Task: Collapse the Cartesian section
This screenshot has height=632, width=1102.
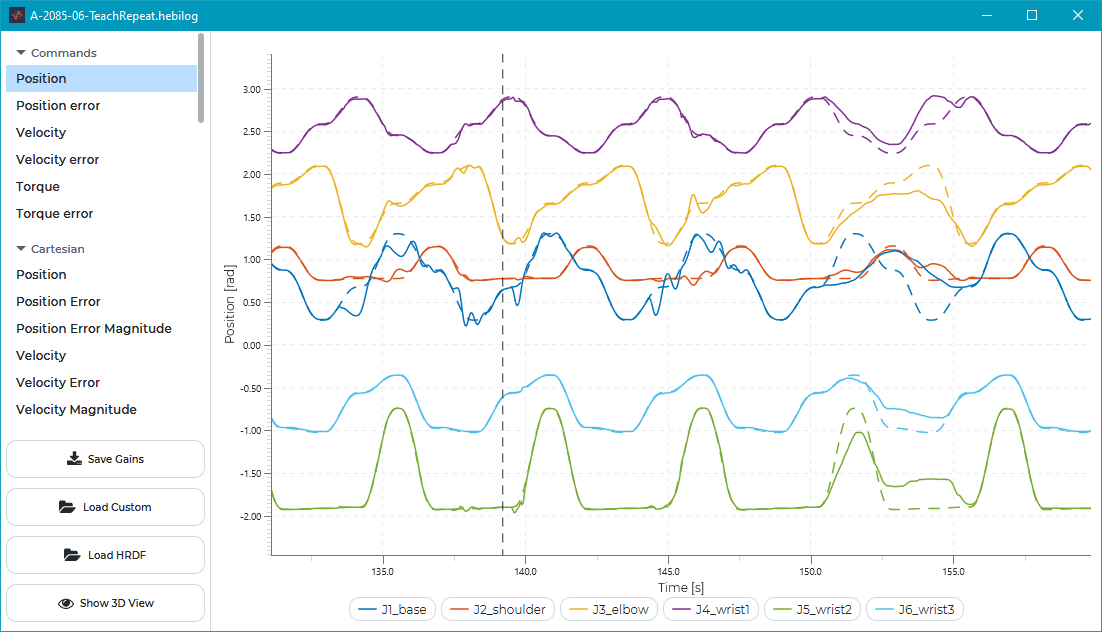Action: 21,249
